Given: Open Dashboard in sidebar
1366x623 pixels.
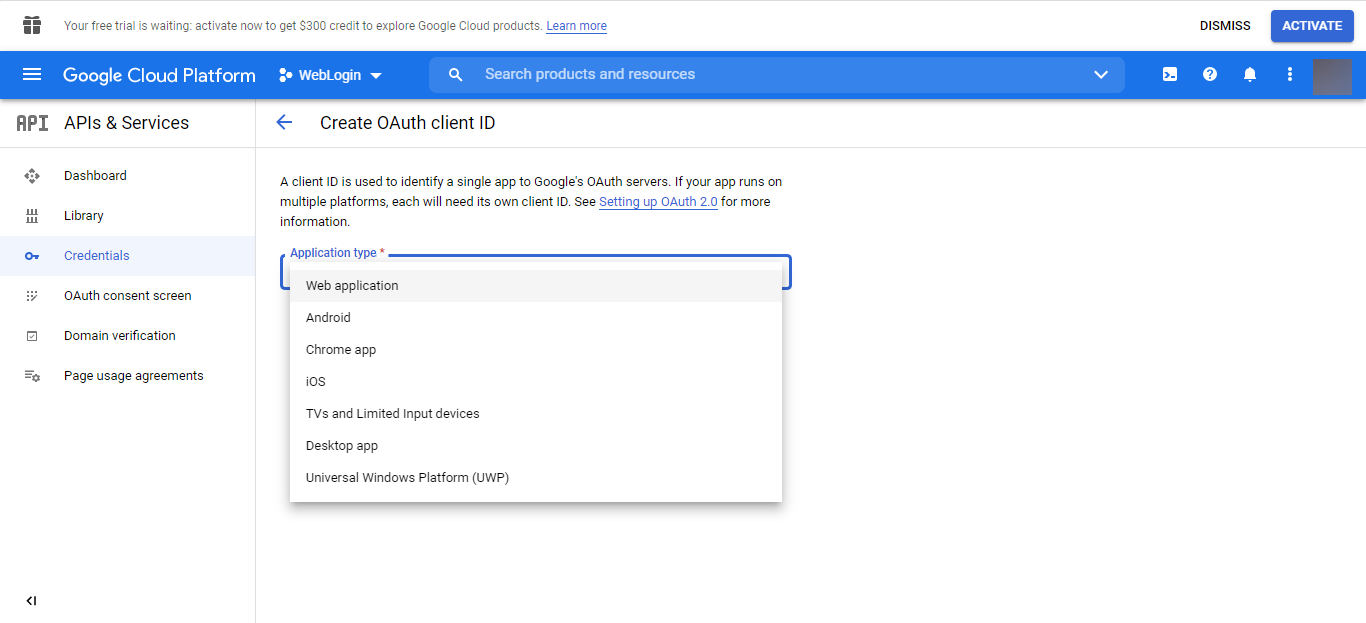Looking at the screenshot, I should point(127,176).
